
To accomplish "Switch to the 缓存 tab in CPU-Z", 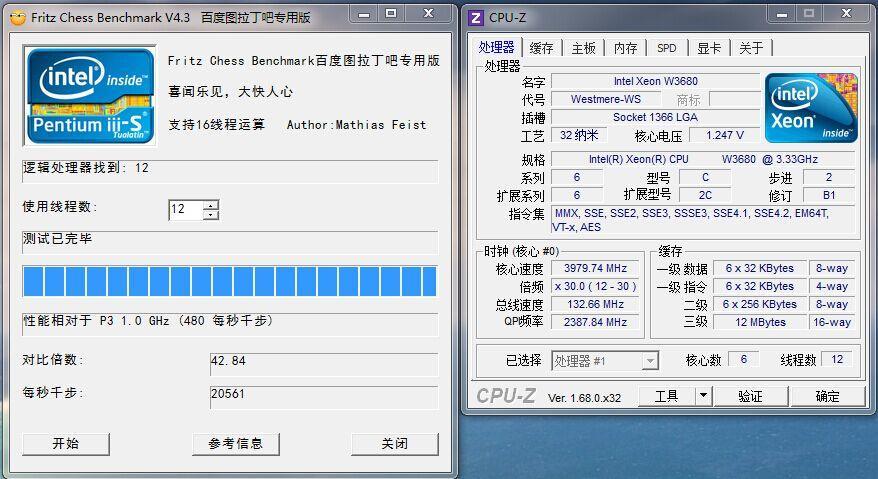I will [541, 48].
